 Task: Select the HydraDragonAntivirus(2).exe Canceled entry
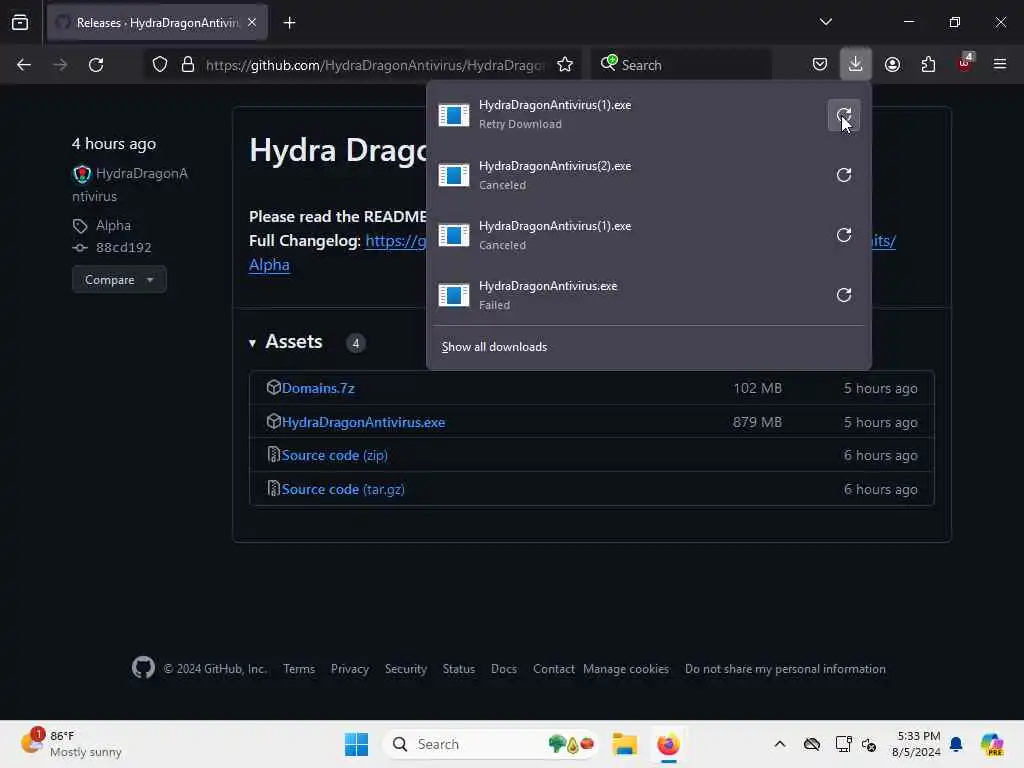627,175
